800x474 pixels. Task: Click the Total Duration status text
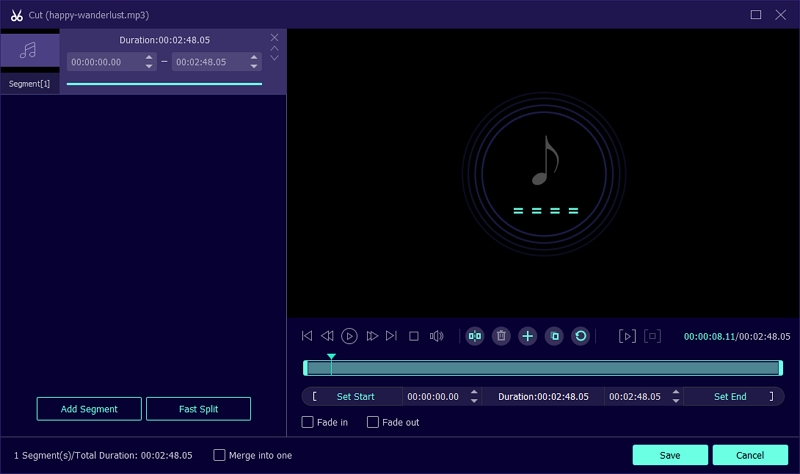click(103, 455)
